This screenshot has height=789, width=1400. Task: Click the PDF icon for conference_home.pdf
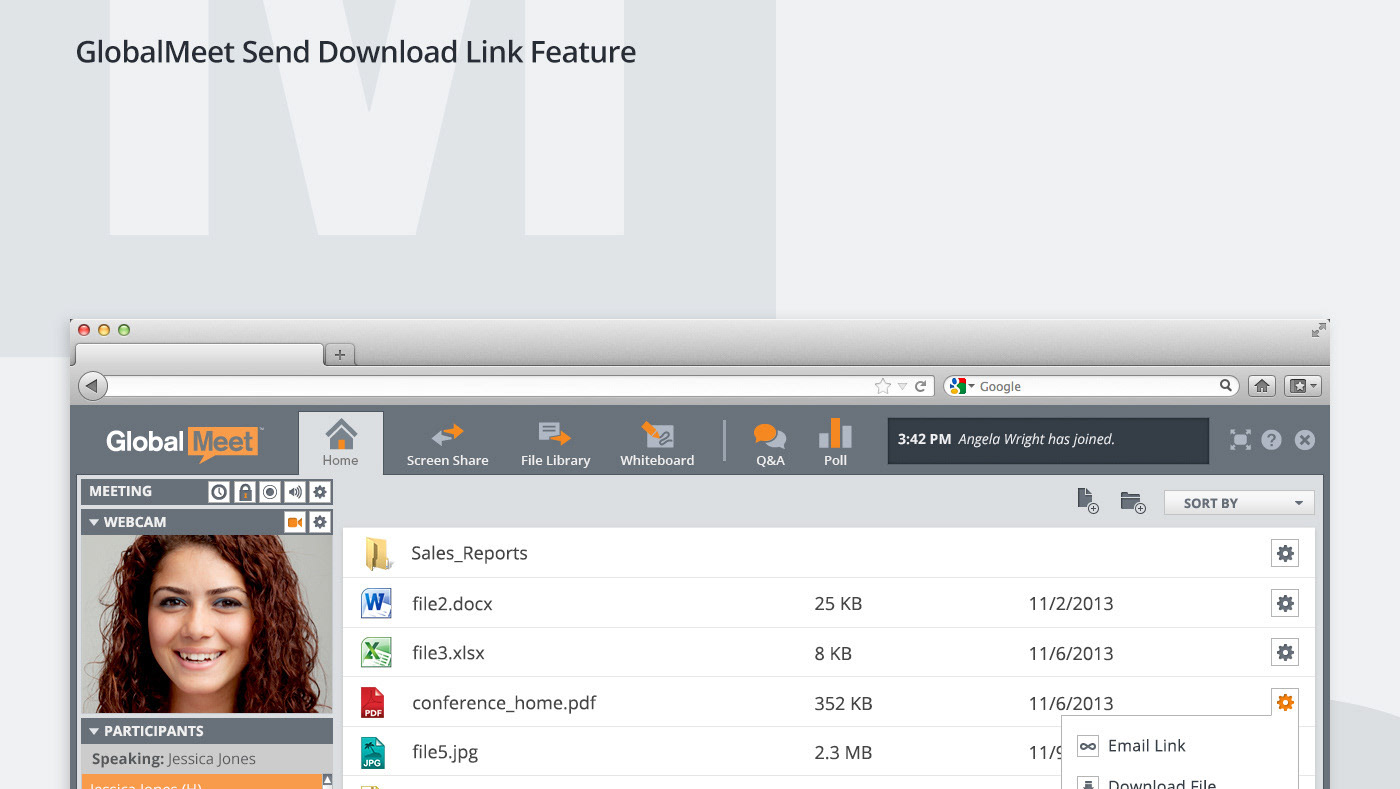tap(373, 703)
